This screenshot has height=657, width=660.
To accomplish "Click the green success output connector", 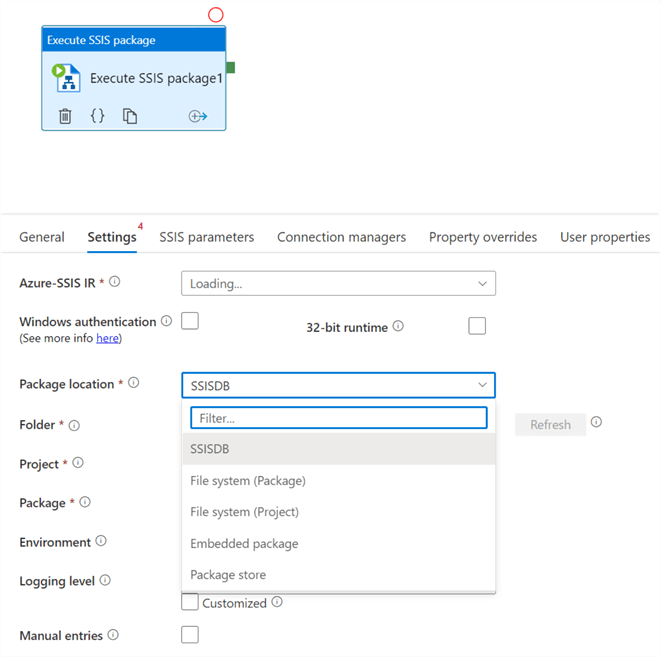I will [x=230, y=67].
